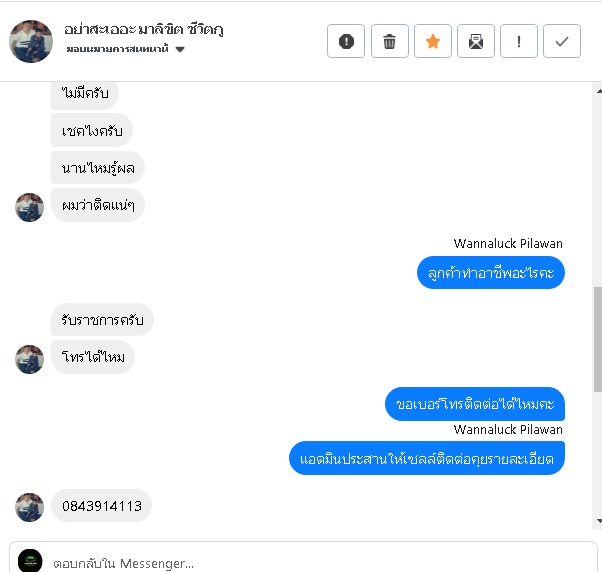Open the assign conversation dropdown arrow
This screenshot has height=572, width=602.
(x=180, y=49)
